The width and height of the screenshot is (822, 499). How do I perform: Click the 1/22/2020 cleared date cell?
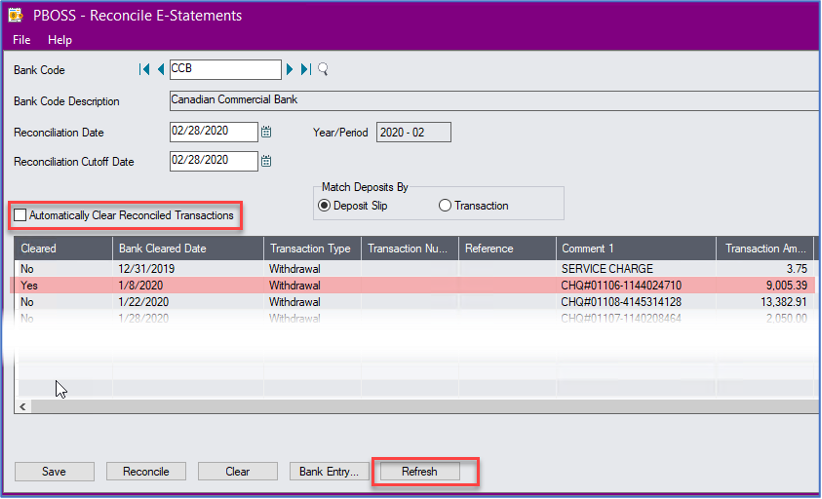tap(188, 302)
